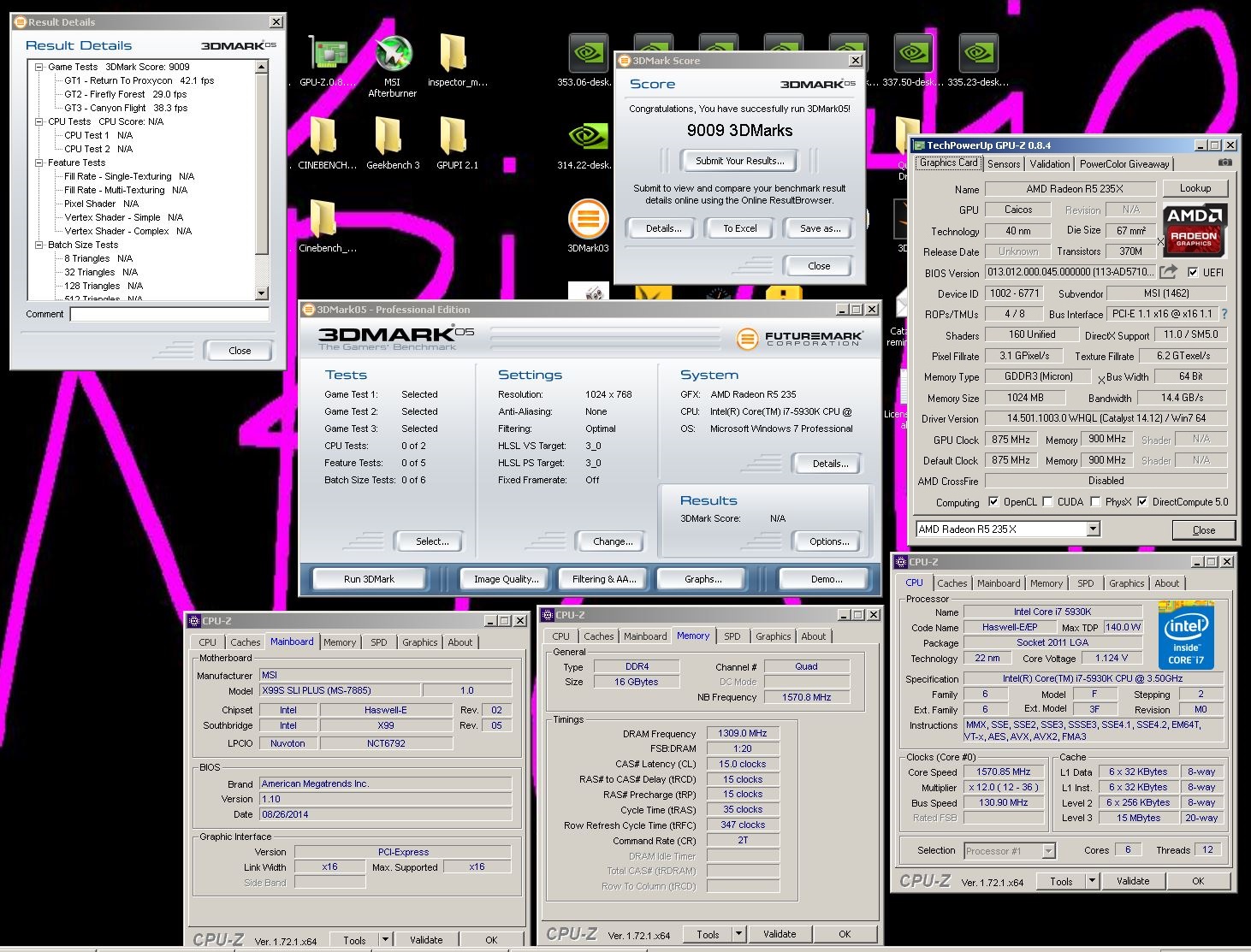The height and width of the screenshot is (952, 1251).
Task: Click the Save as... button
Action: point(821,228)
